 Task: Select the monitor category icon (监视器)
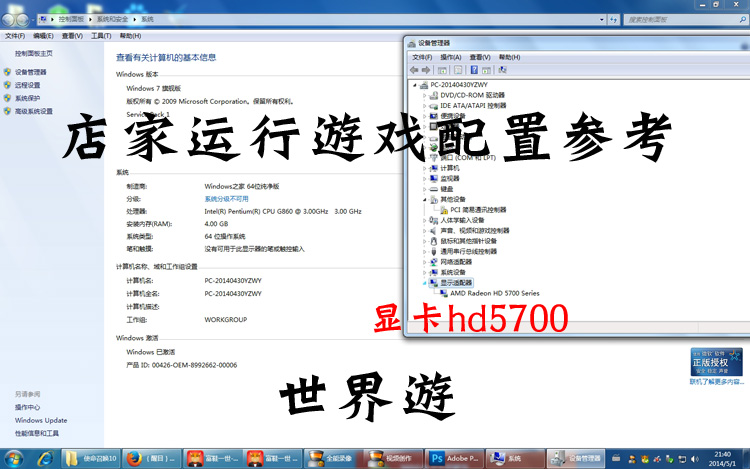(x=434, y=178)
